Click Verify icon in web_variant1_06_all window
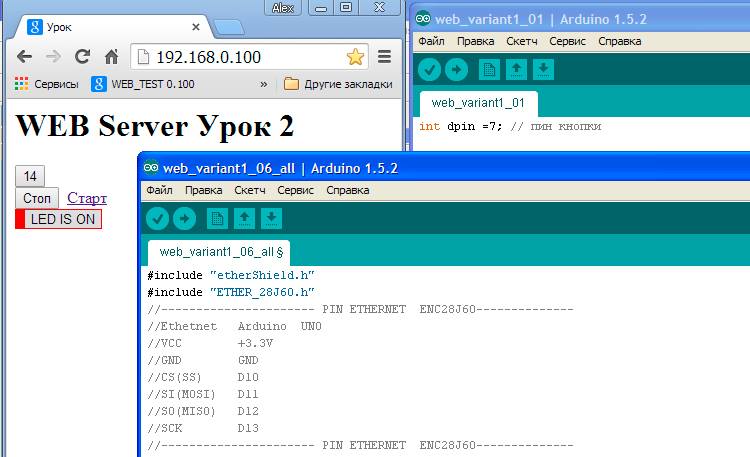 click(157, 219)
